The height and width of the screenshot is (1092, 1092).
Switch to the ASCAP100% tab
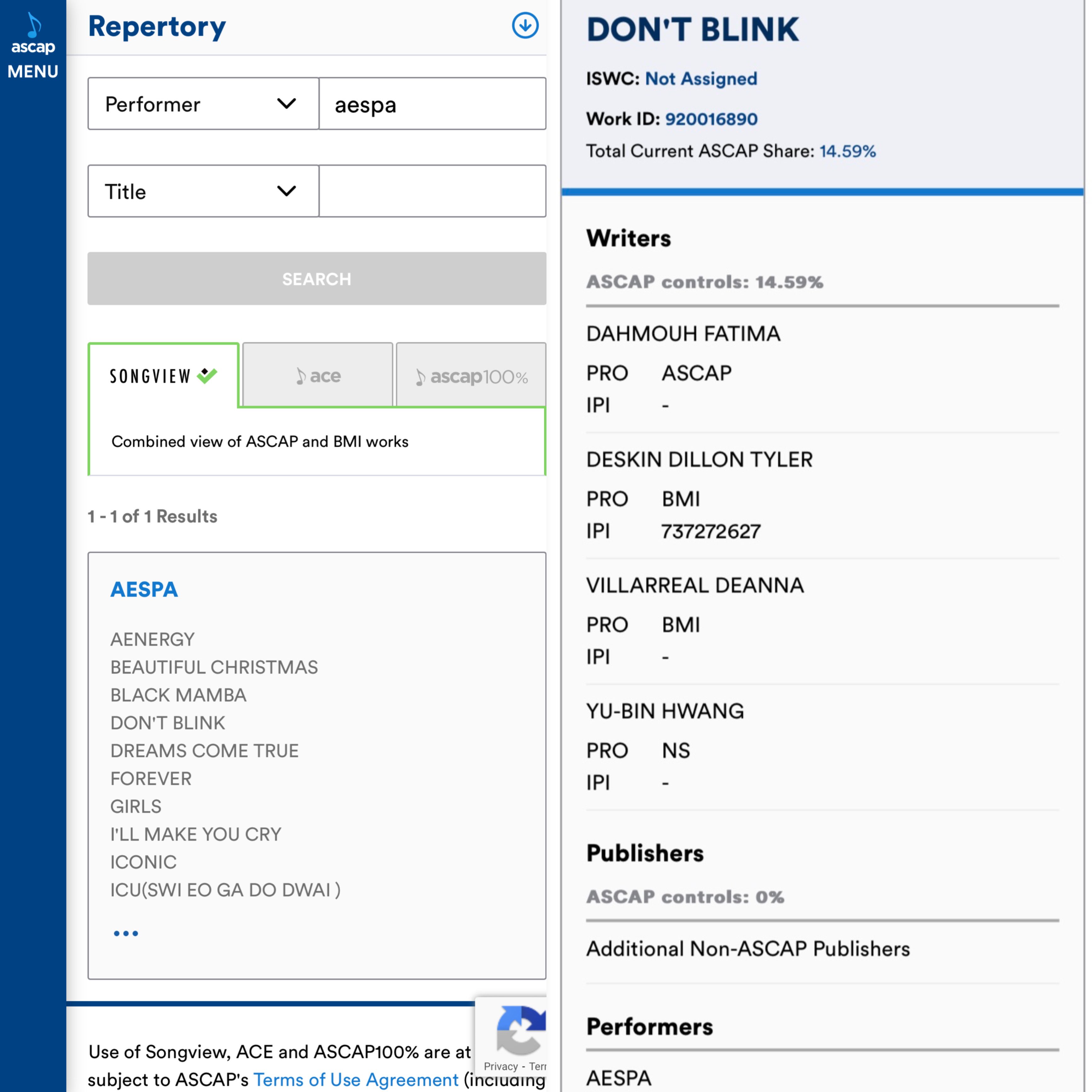pyautogui.click(x=471, y=376)
